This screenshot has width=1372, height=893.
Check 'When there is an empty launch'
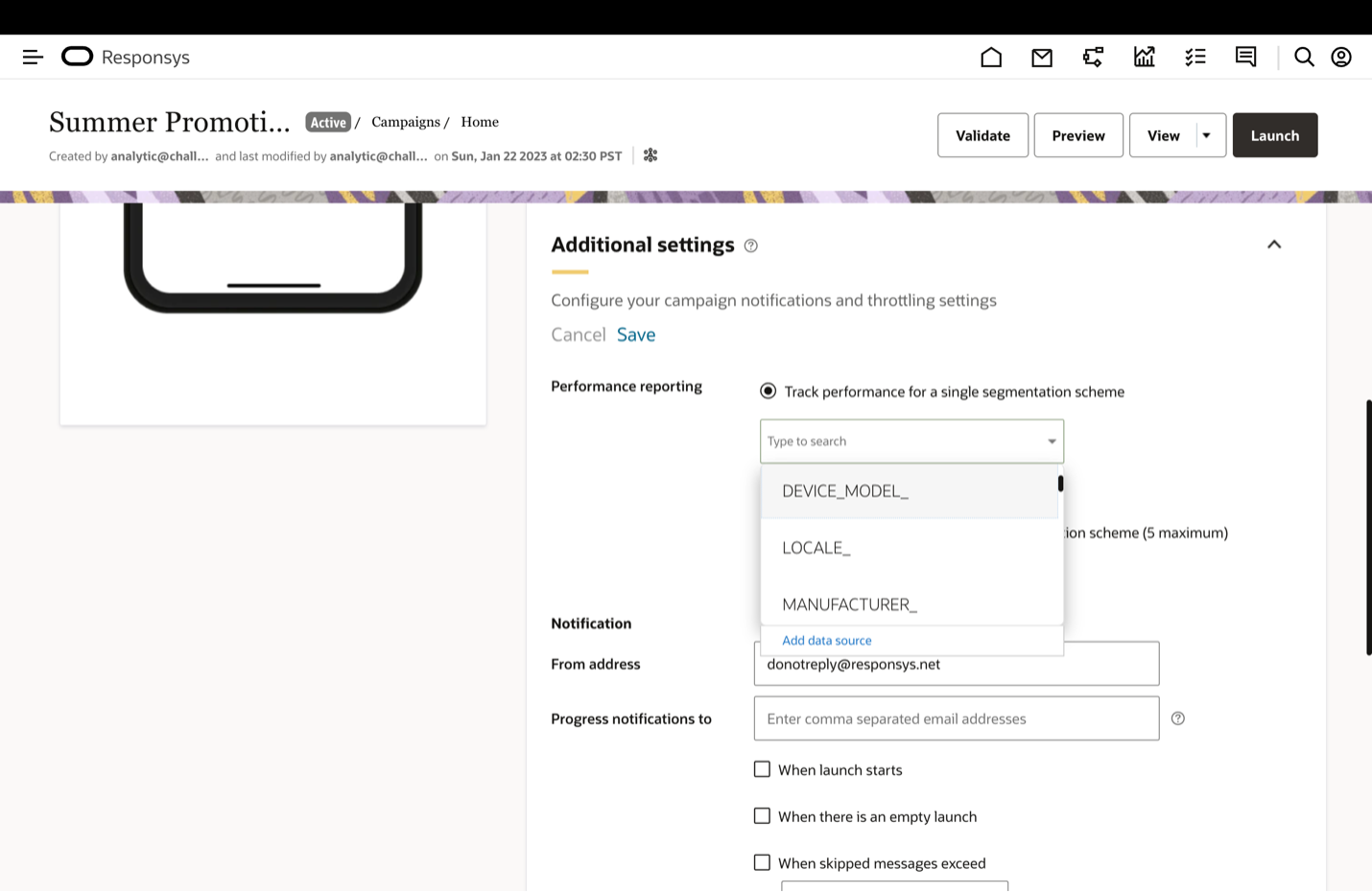[x=763, y=816]
